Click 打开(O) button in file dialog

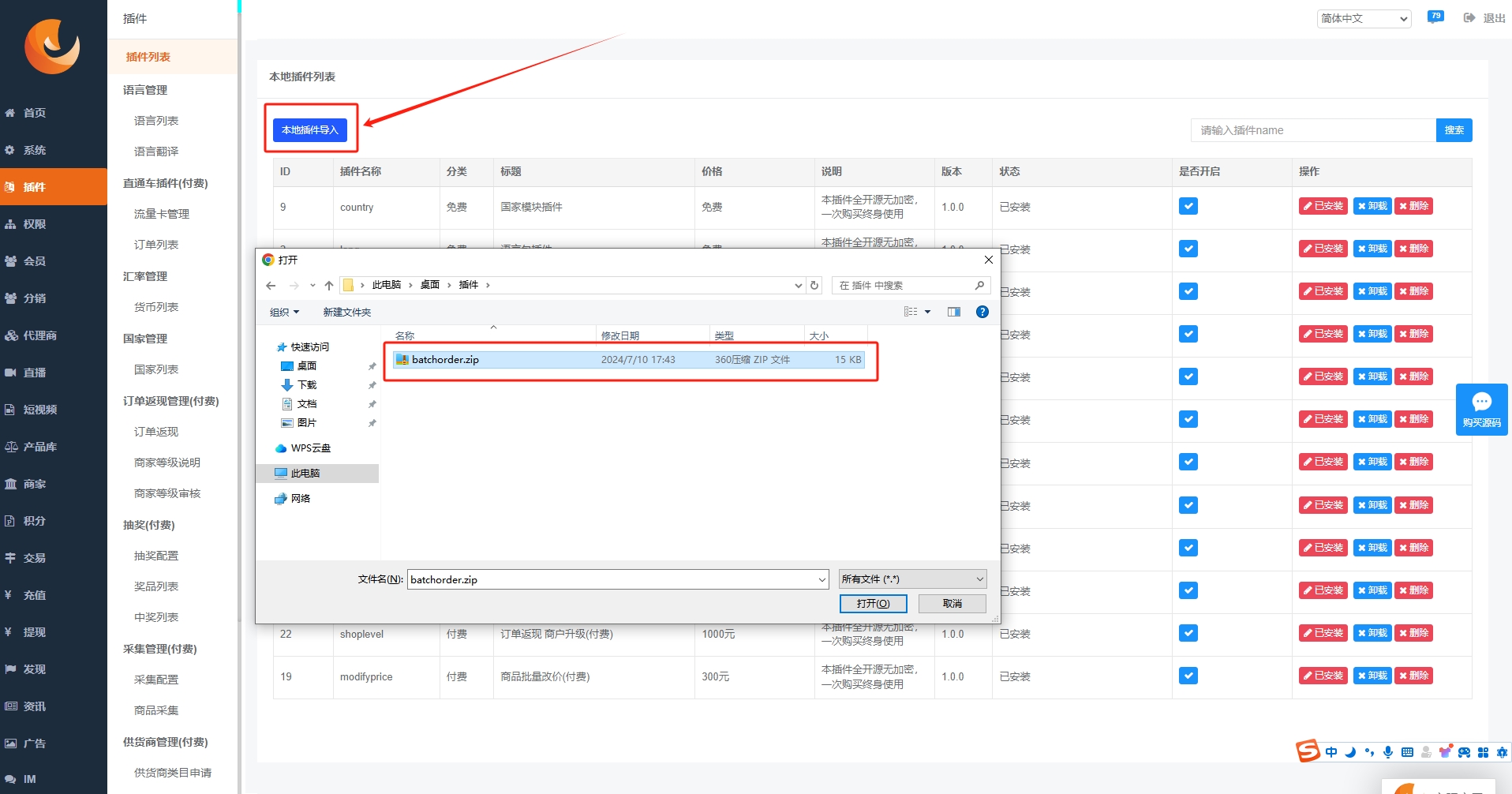pyautogui.click(x=874, y=604)
